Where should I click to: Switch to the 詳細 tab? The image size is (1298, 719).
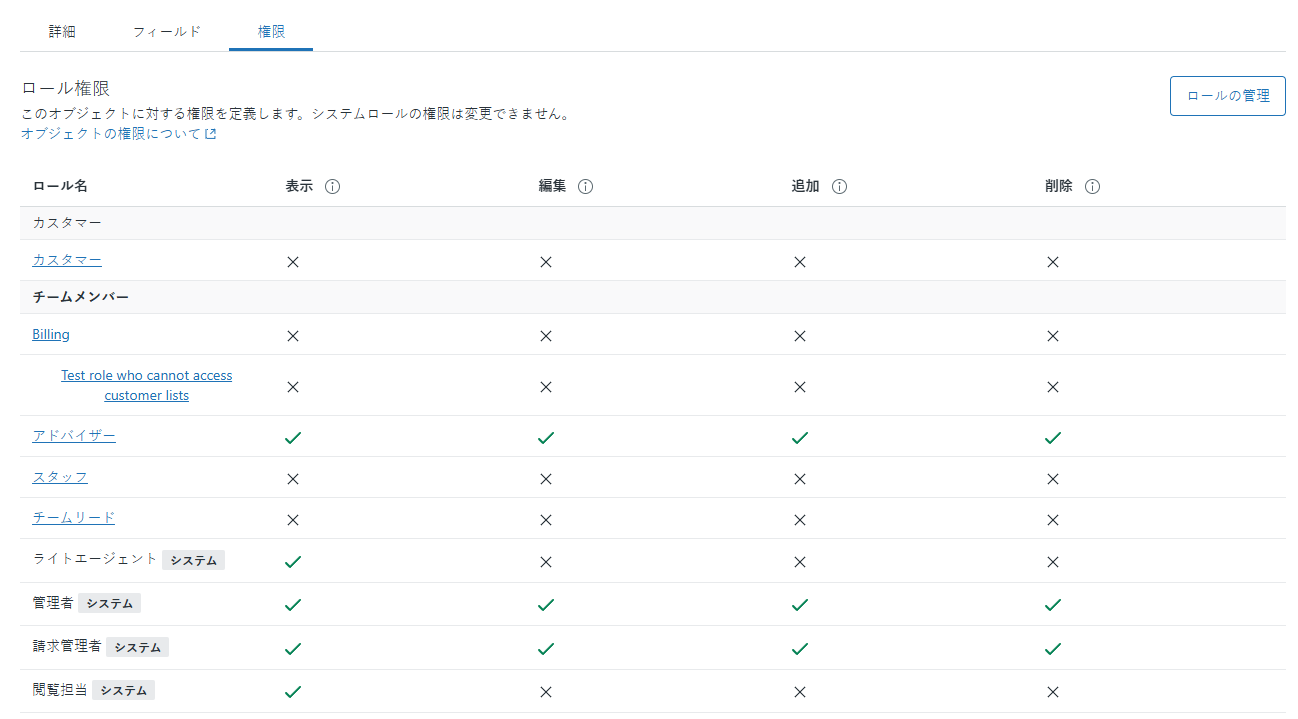tap(62, 32)
